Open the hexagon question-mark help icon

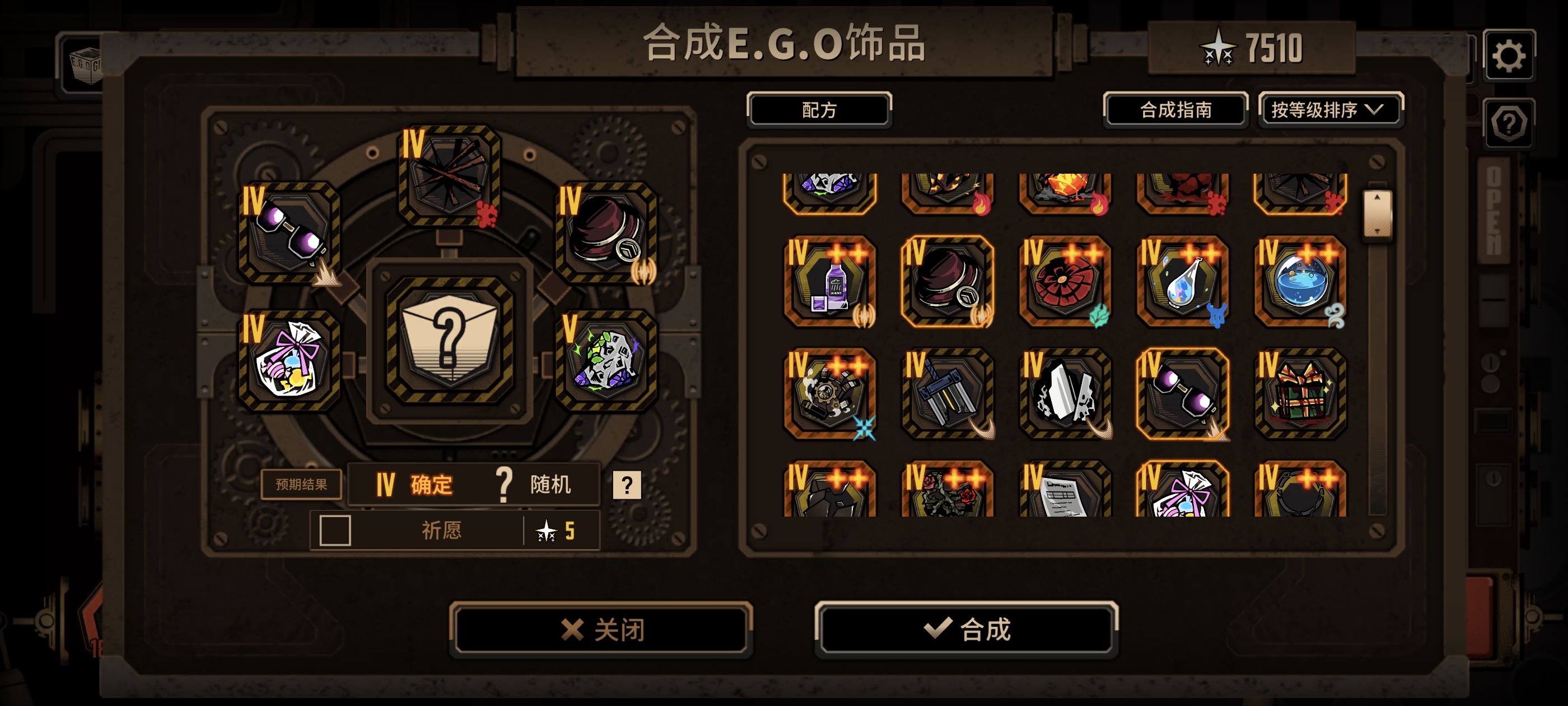[x=1508, y=123]
